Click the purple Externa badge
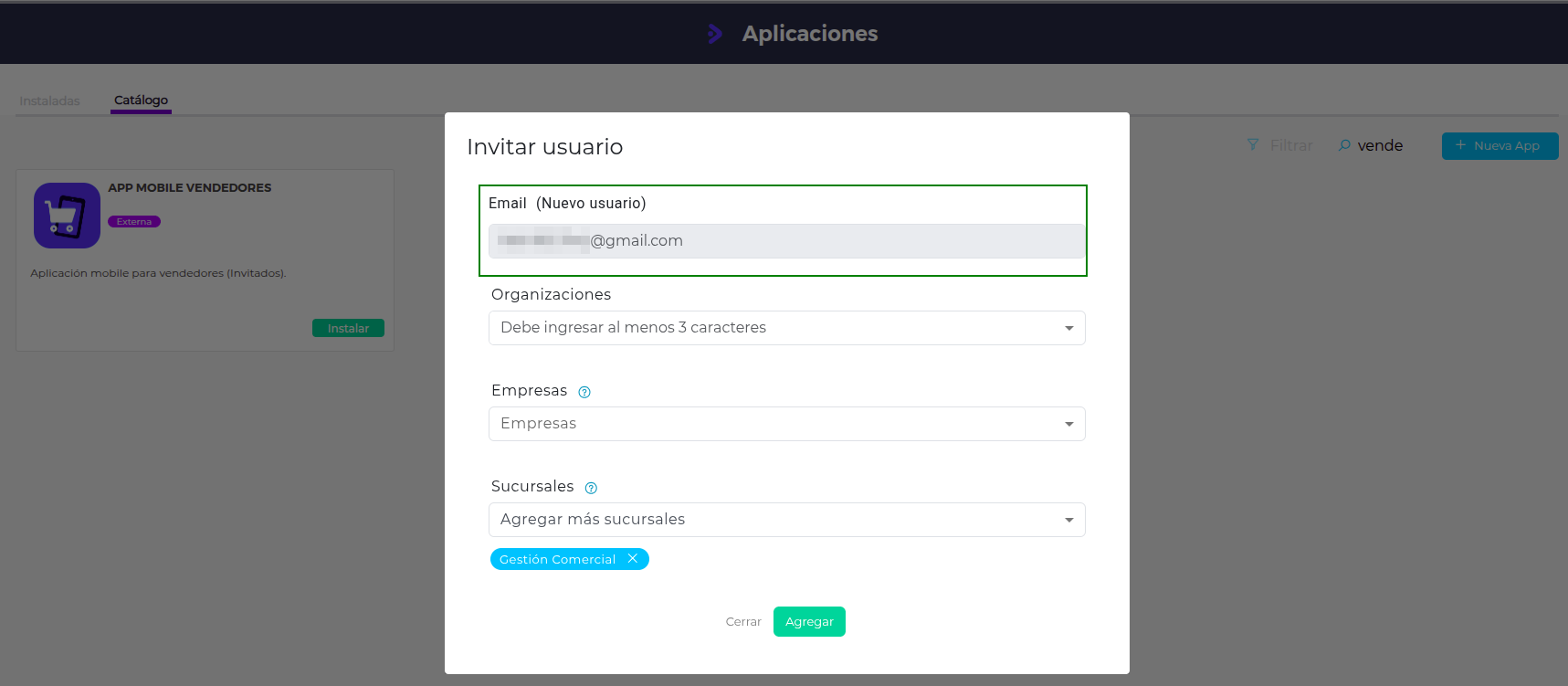 [134, 222]
